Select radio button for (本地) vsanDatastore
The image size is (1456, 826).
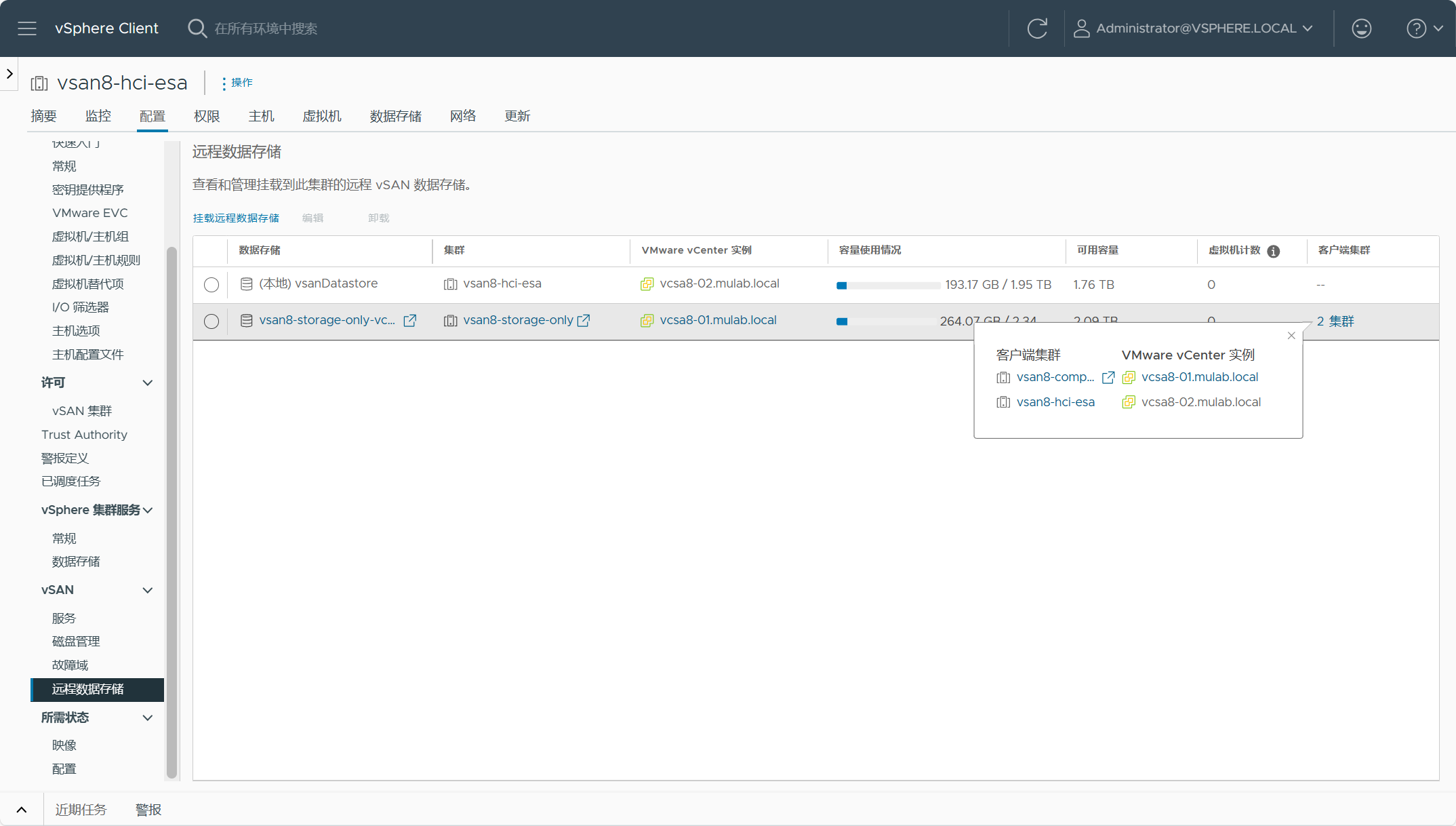pyautogui.click(x=211, y=285)
